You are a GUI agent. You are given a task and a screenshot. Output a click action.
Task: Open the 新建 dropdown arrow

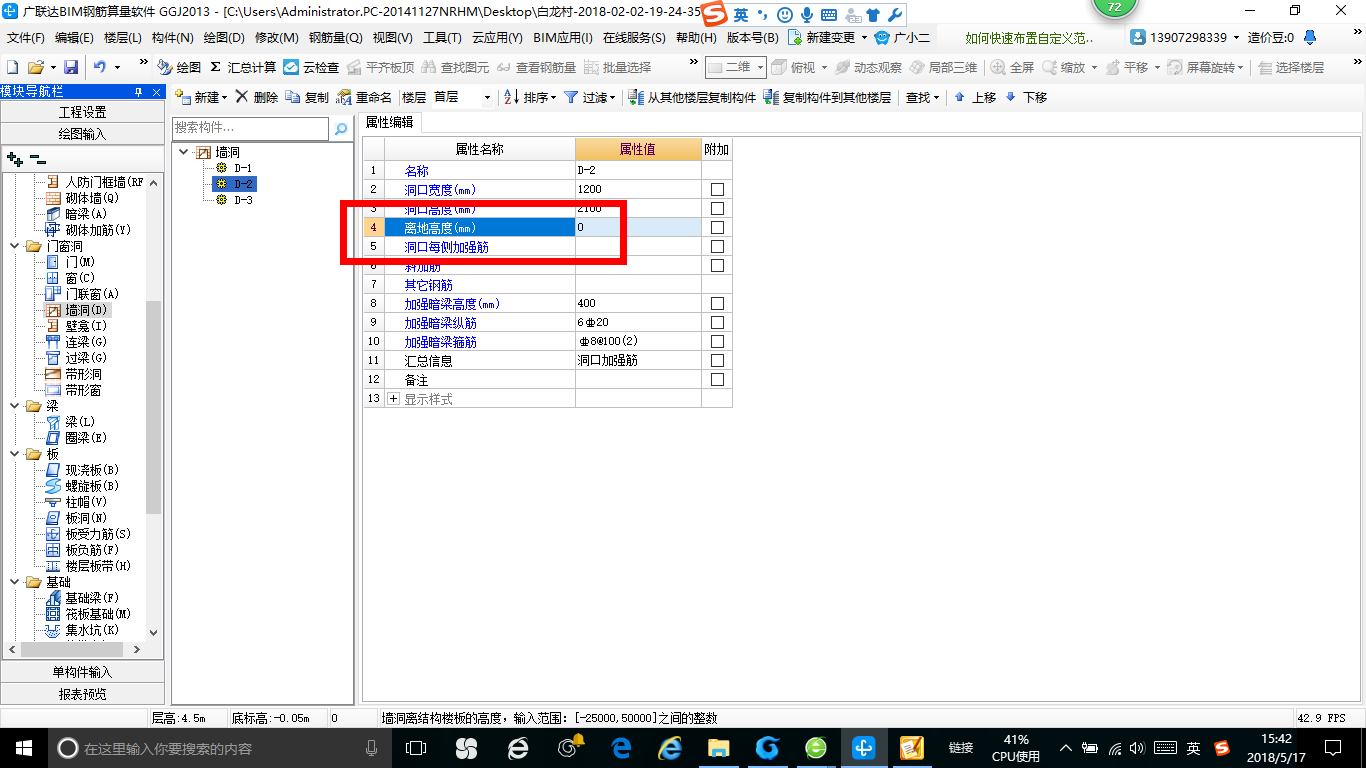225,98
